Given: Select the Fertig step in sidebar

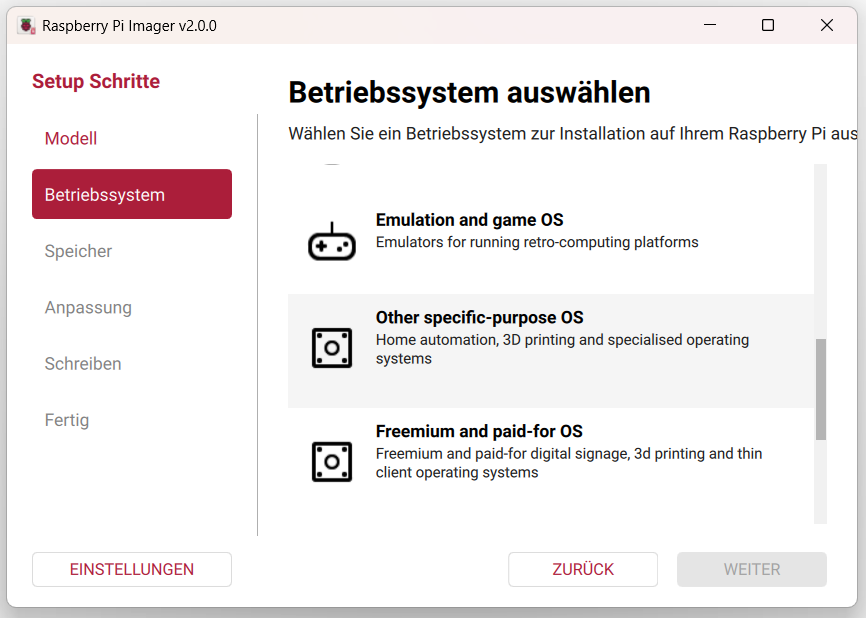Looking at the screenshot, I should (x=67, y=420).
